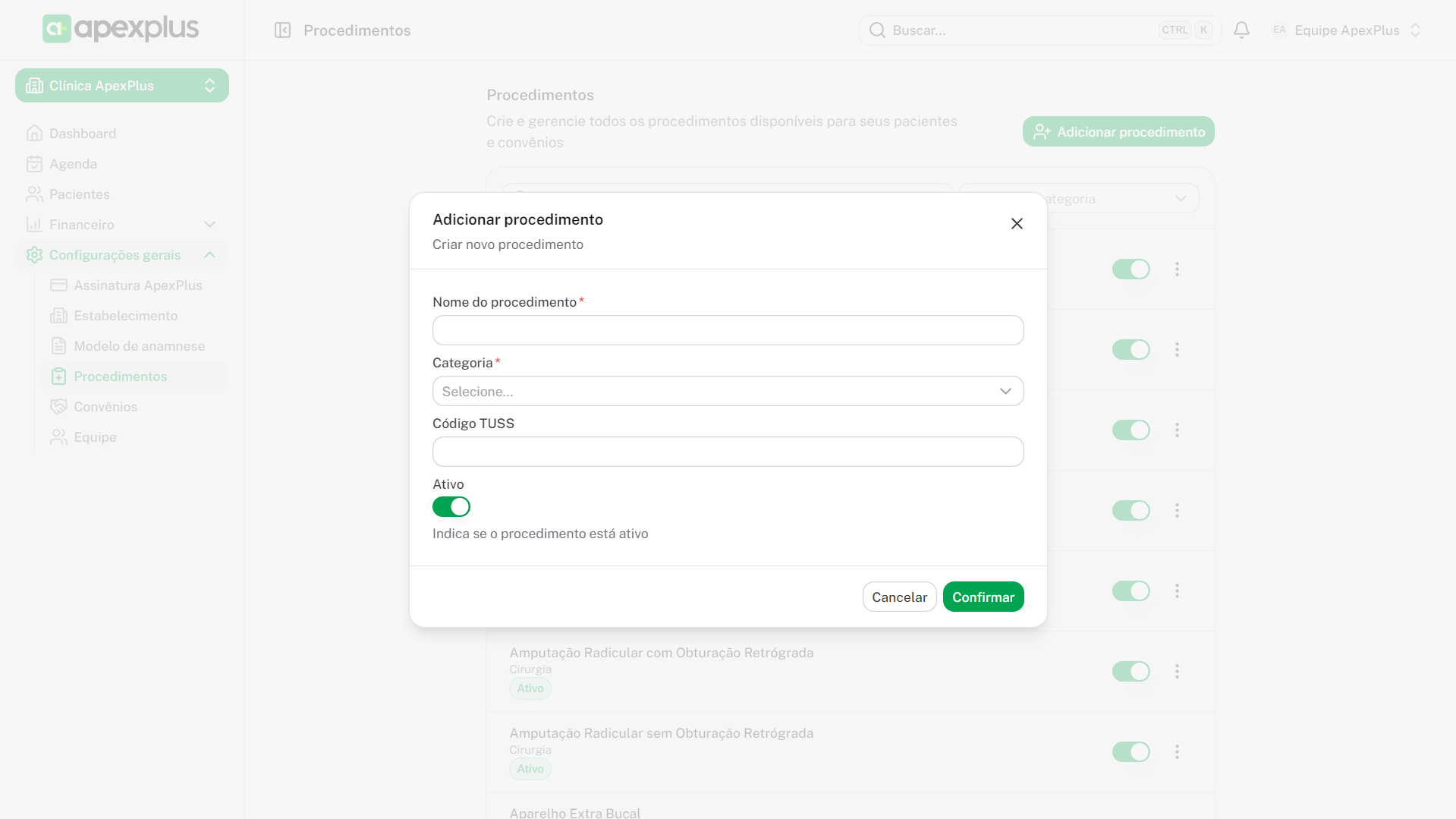
Task: Click the Confirmar button
Action: click(x=983, y=597)
